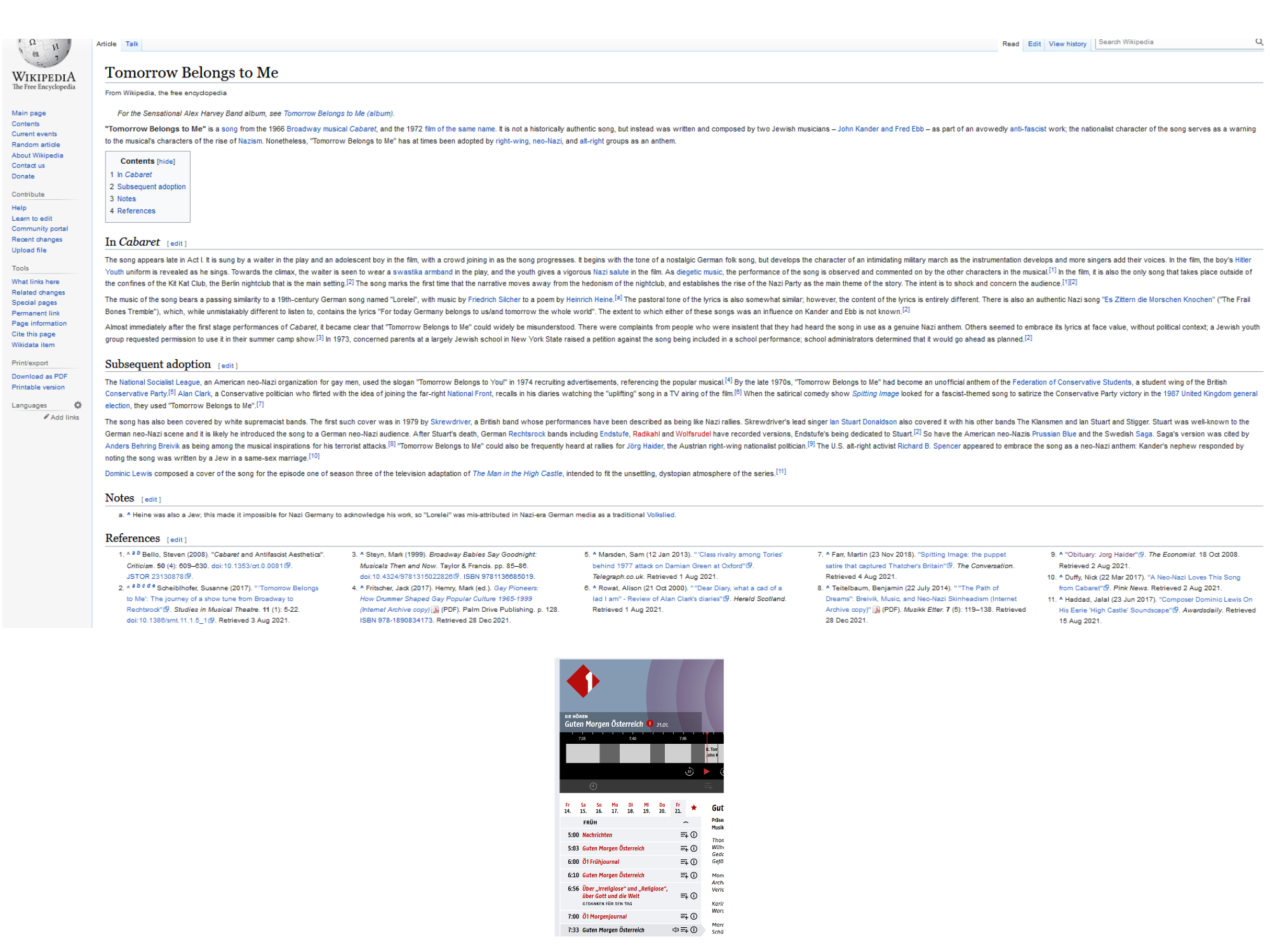Open the Random article sidebar link
The image size is (1270, 952).
click(36, 145)
